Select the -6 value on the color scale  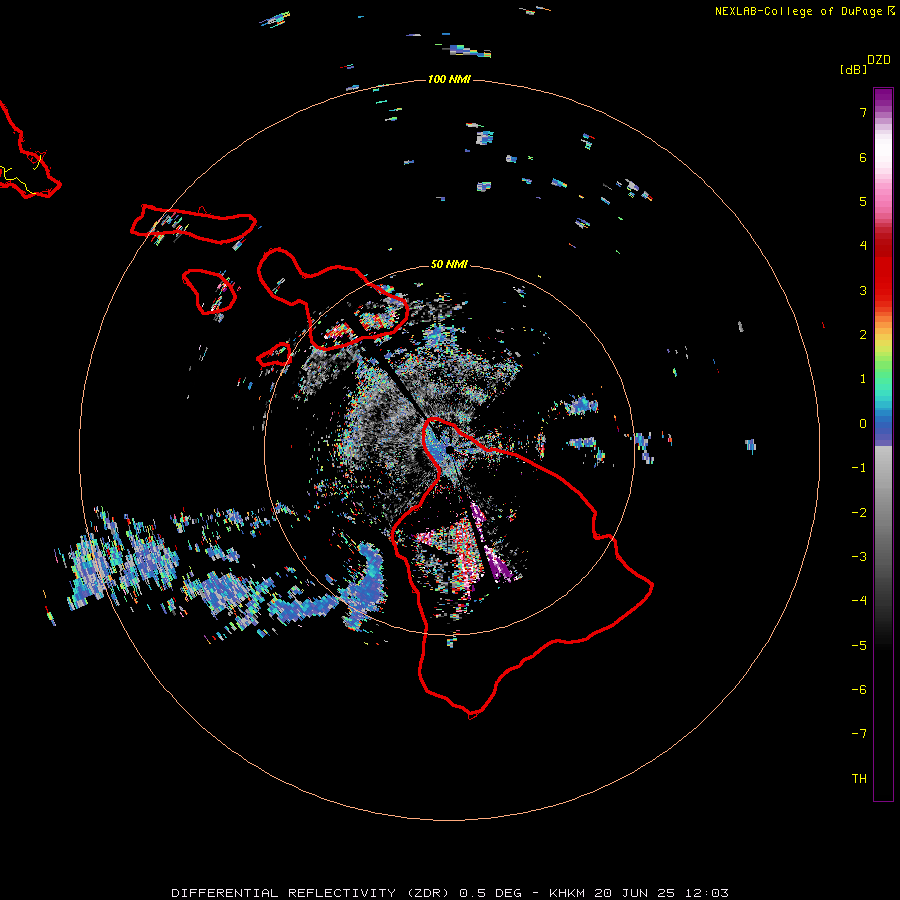click(859, 690)
